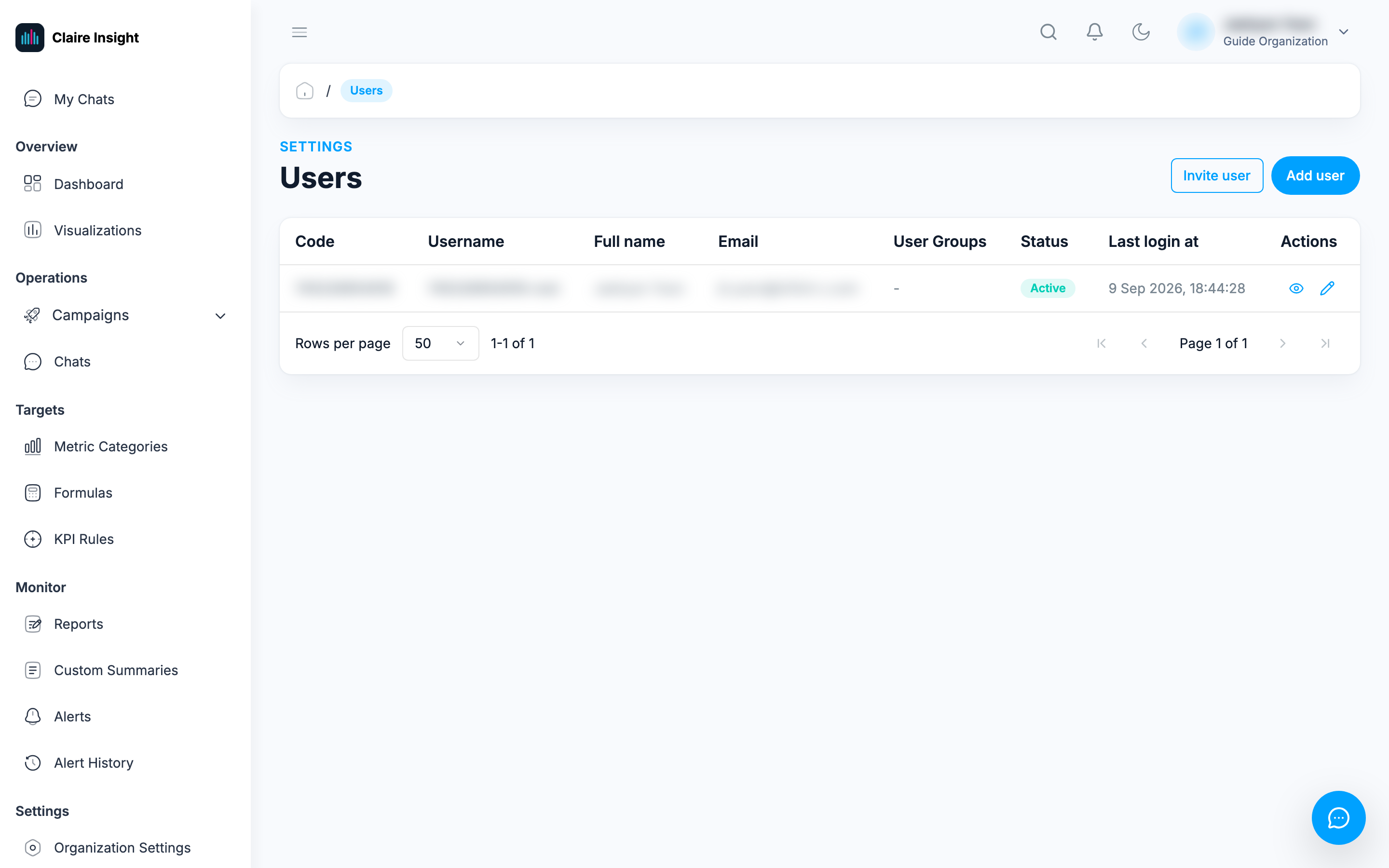Image resolution: width=1389 pixels, height=868 pixels.
Task: Go to previous page arrow
Action: click(x=1144, y=343)
